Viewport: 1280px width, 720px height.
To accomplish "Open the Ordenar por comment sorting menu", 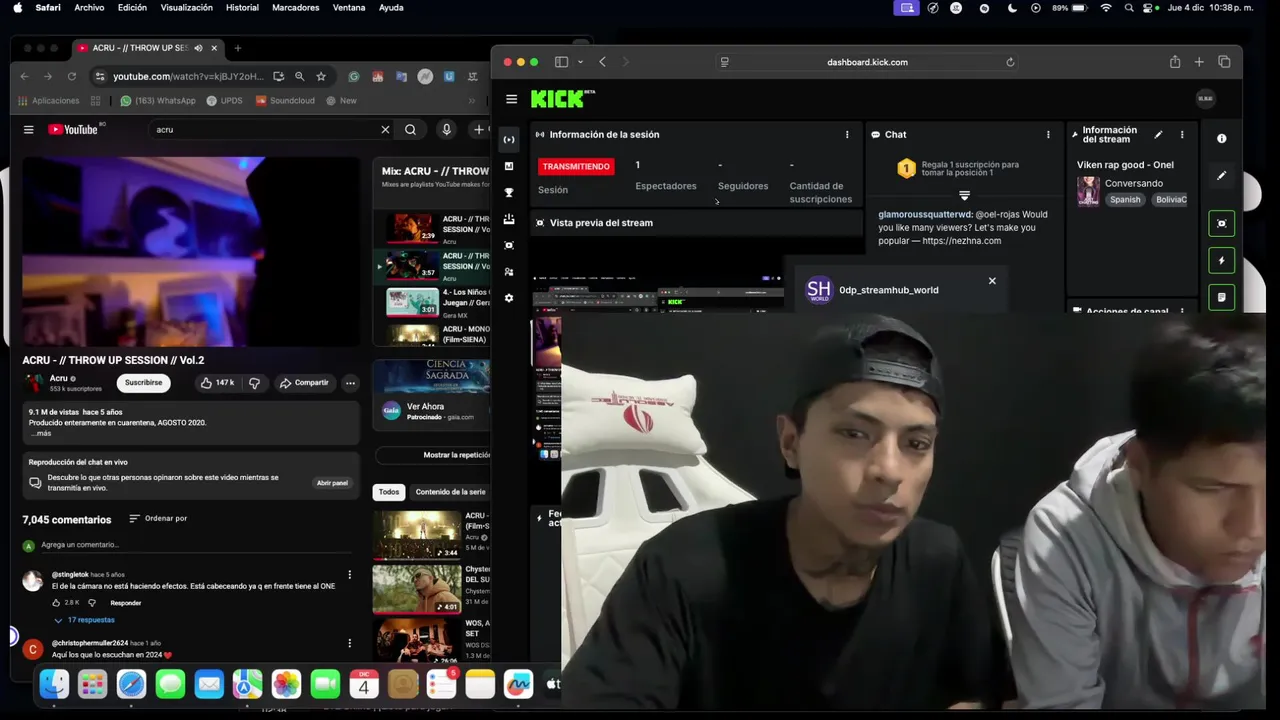I will pos(158,518).
